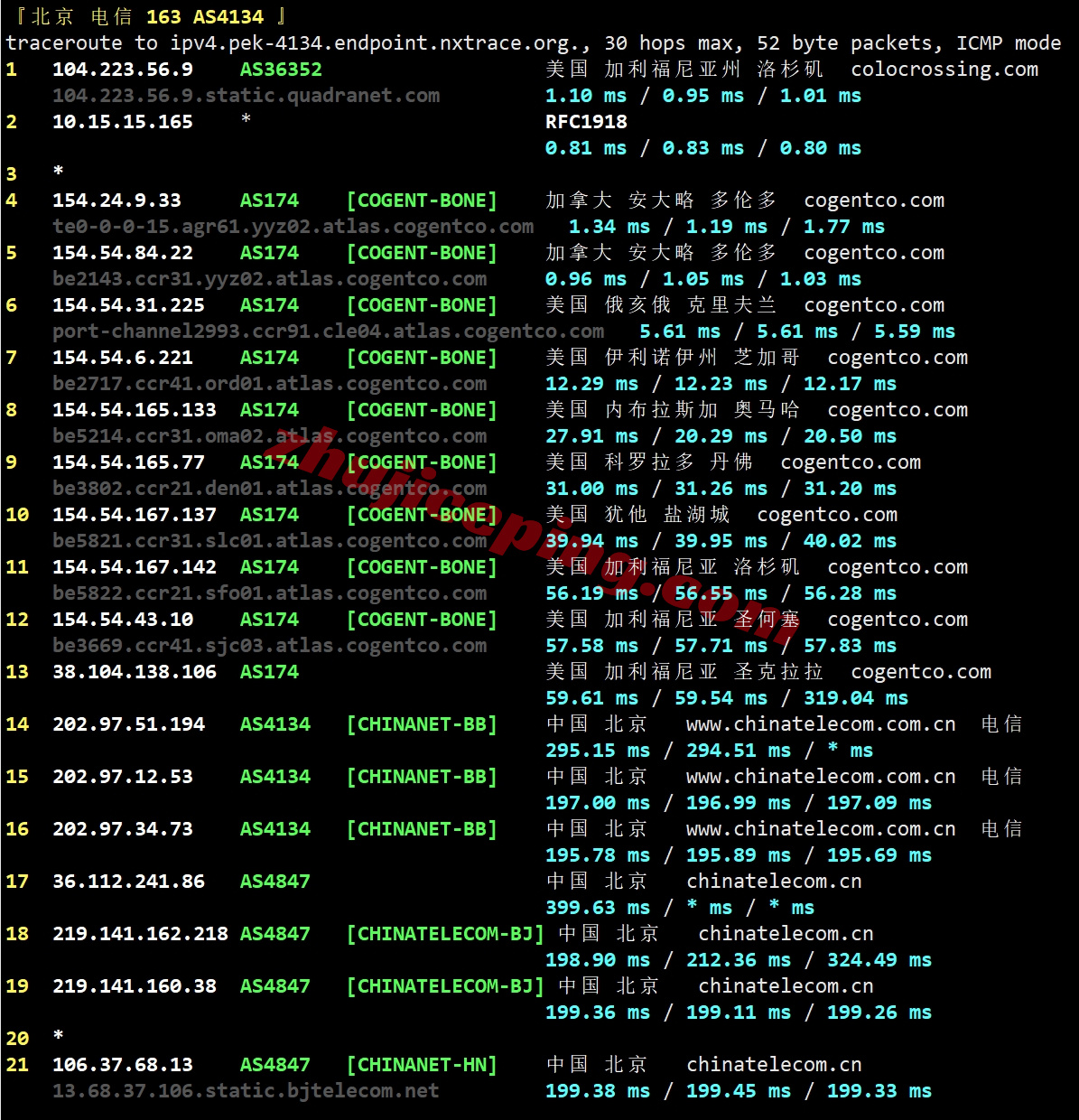Select hostname be3802.ccr21.den01.atlas.cogentco.com
Viewport: 1079px width, 1120px height.
[x=270, y=489]
